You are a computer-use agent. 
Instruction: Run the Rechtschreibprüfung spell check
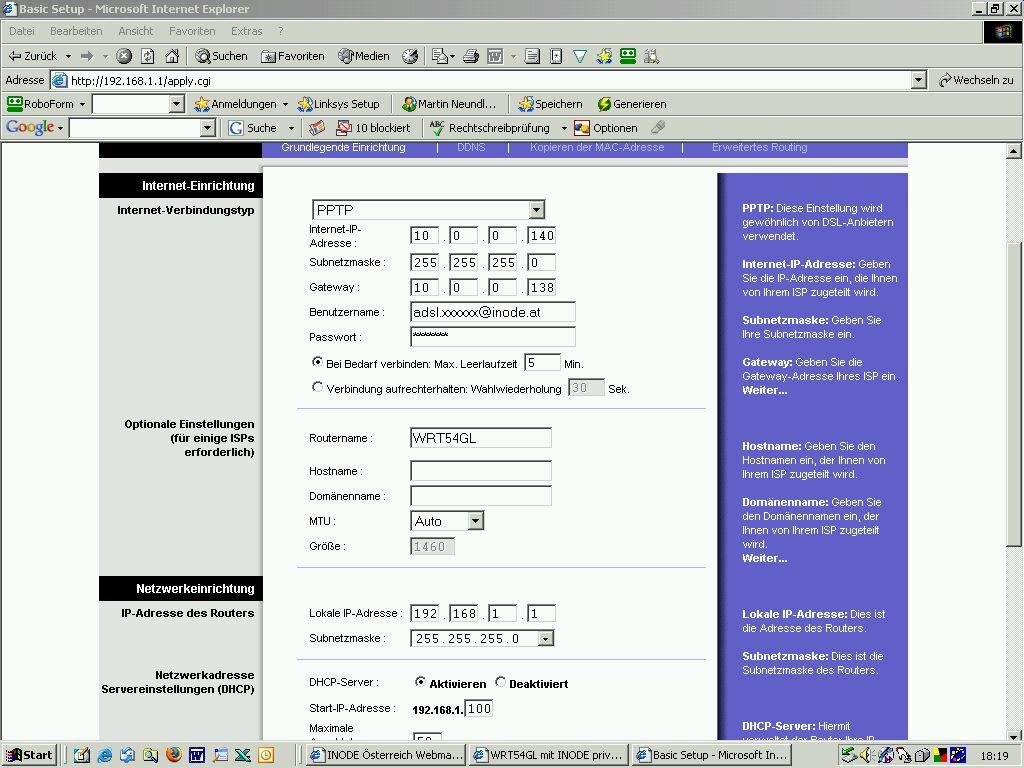tap(490, 128)
